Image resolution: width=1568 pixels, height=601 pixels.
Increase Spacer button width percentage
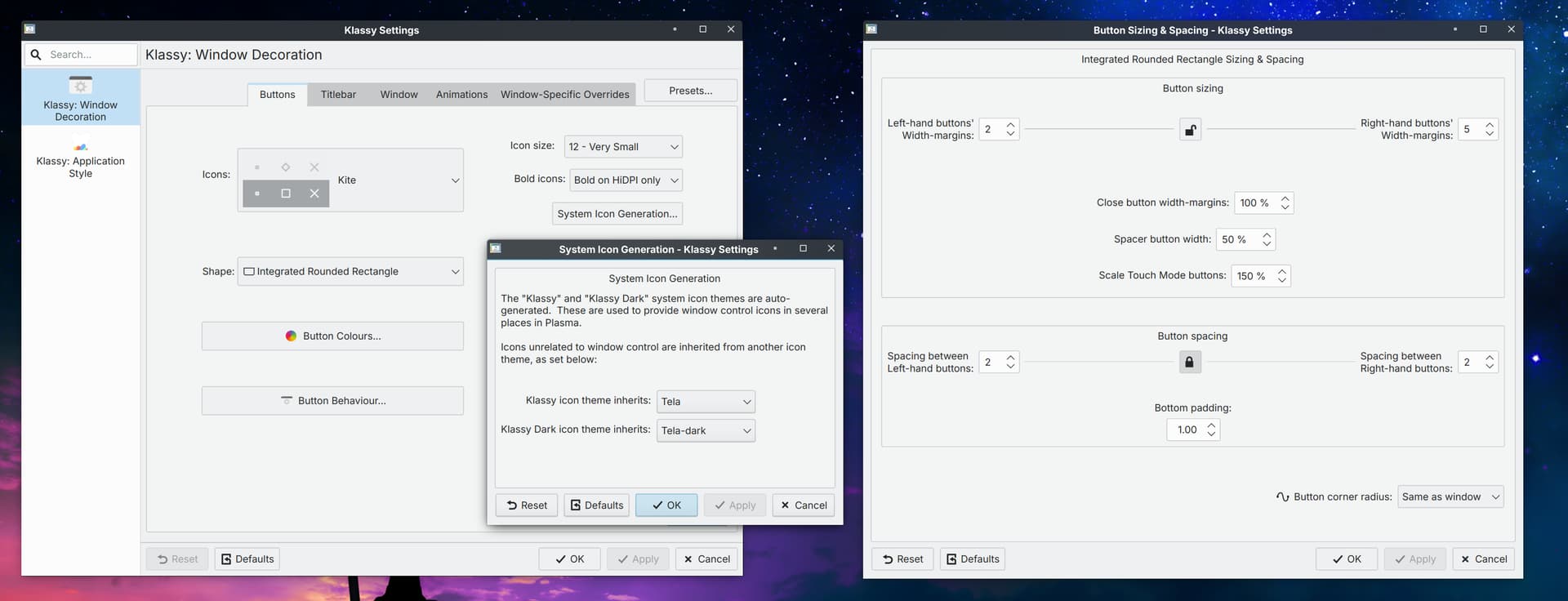(1267, 235)
